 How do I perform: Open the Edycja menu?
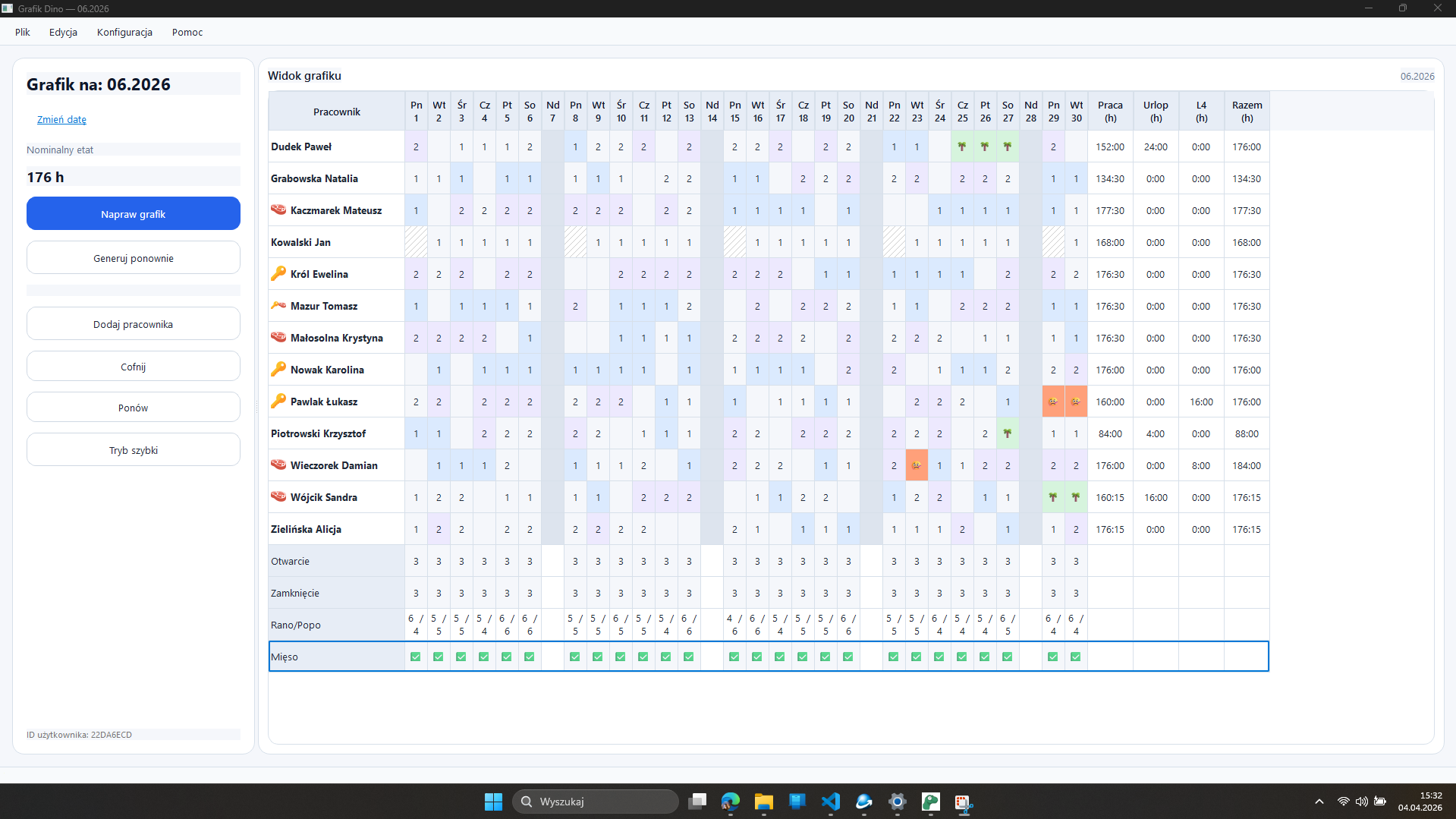point(63,32)
